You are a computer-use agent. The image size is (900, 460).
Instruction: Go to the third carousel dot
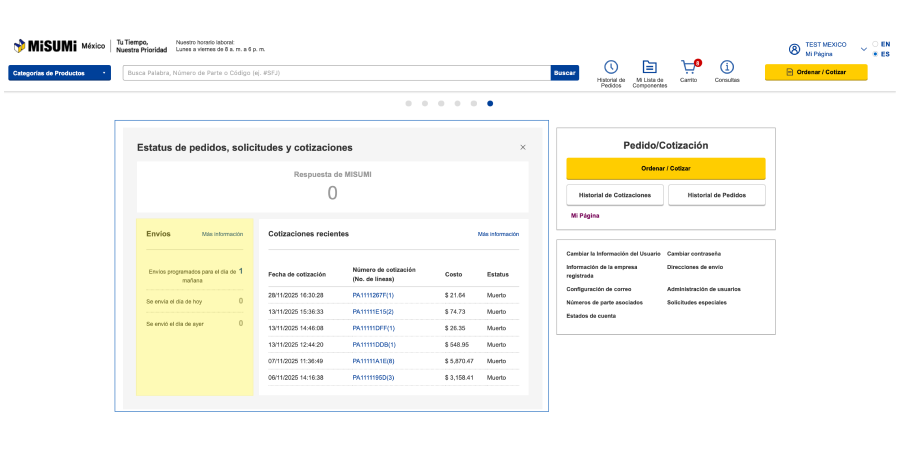[441, 103]
